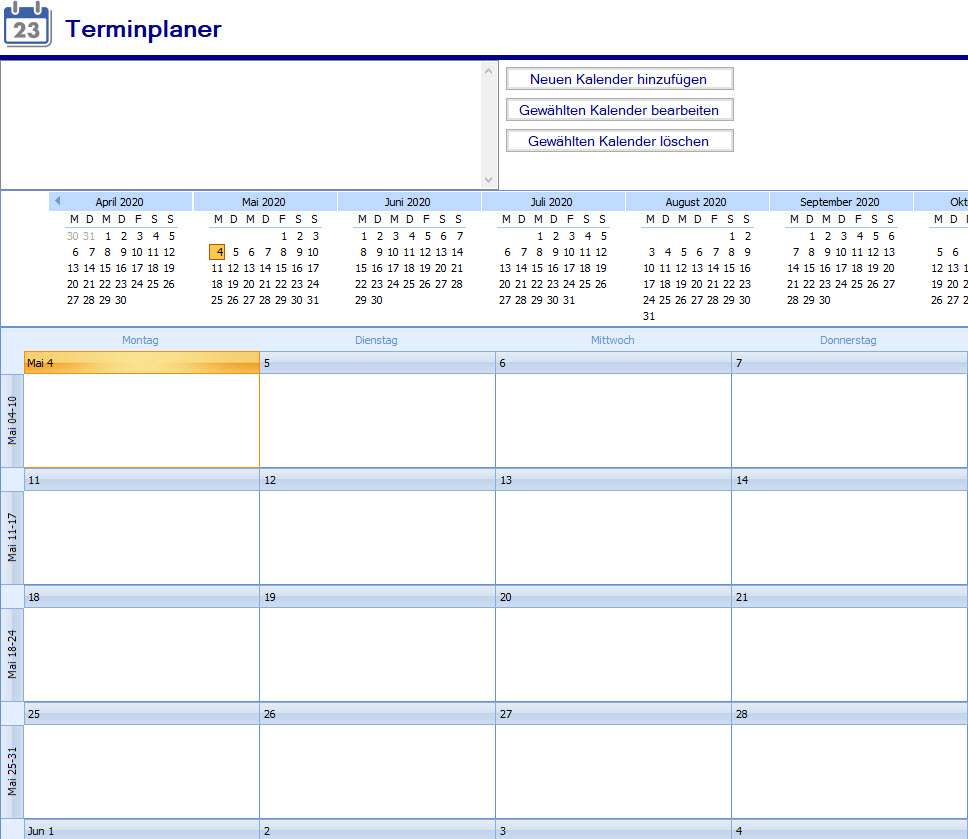Select week Mai 18-24 side tab
Viewport: 968px width, 839px height.
(x=12, y=654)
